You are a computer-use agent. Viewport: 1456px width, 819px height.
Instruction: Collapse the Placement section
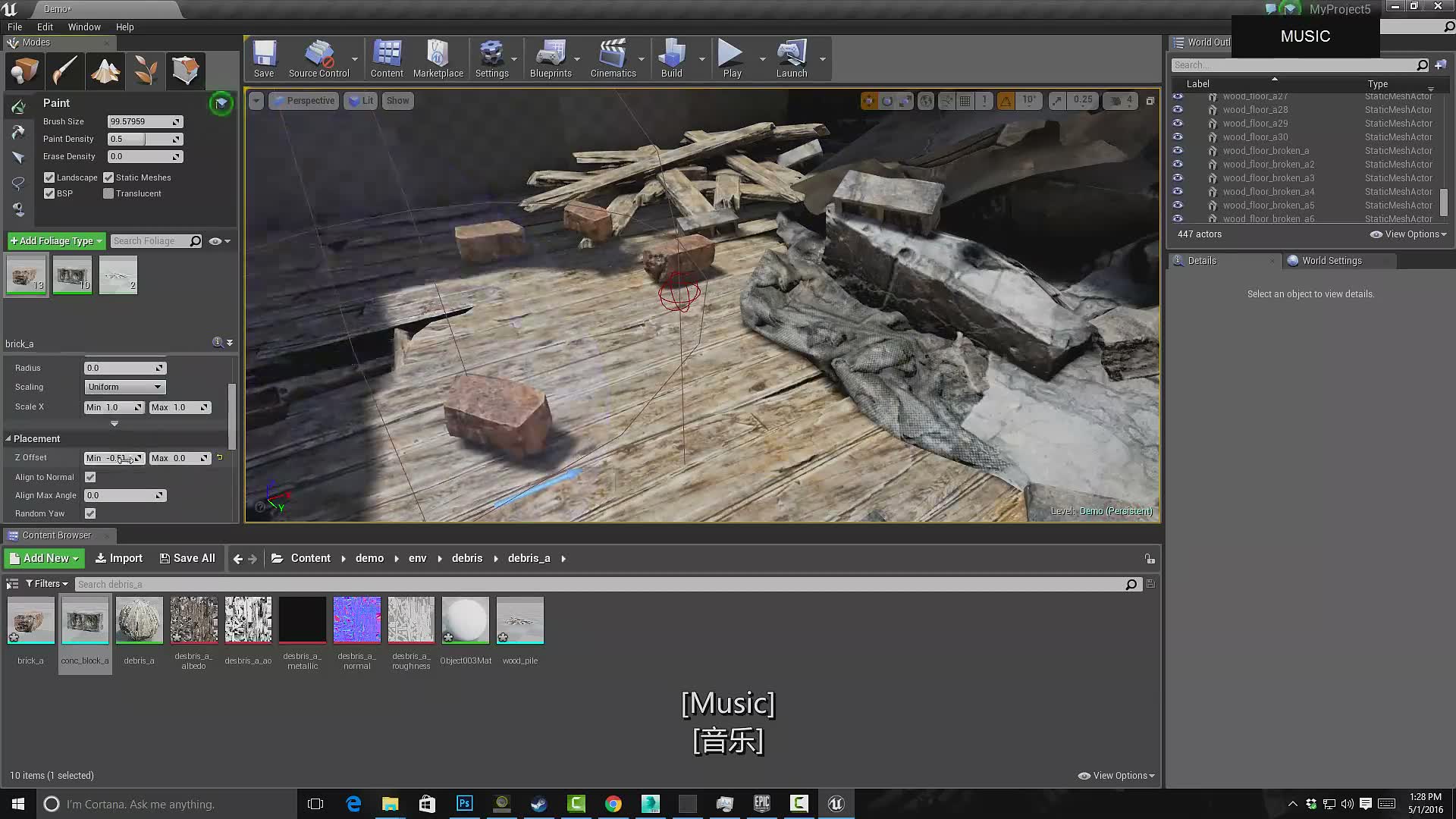click(8, 439)
